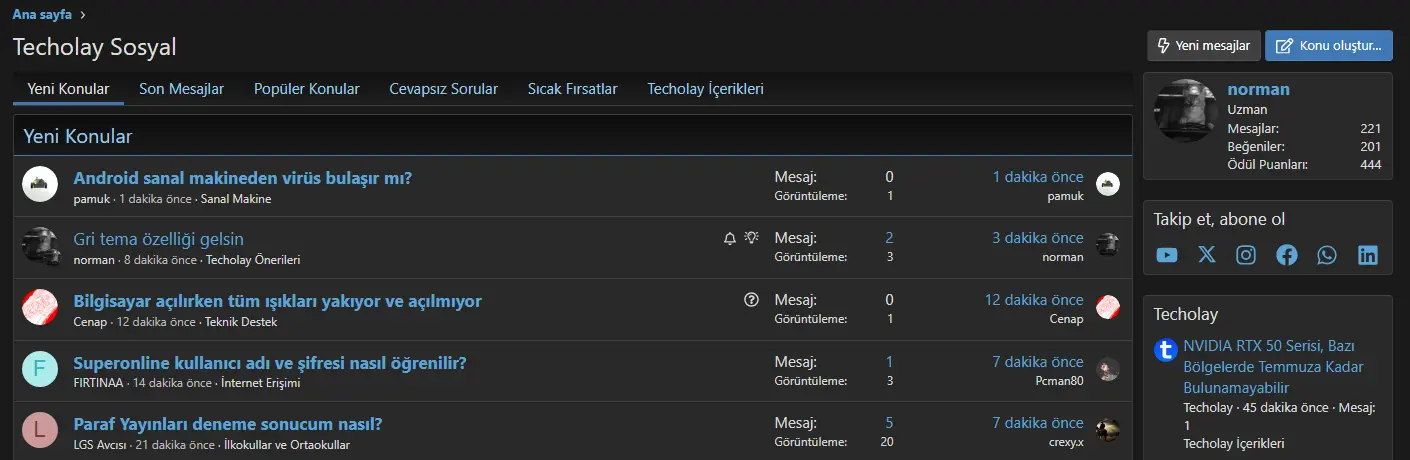Viewport: 1410px width, 460px height.
Task: Click the Techolay logo icon in sidebar
Action: point(1165,350)
